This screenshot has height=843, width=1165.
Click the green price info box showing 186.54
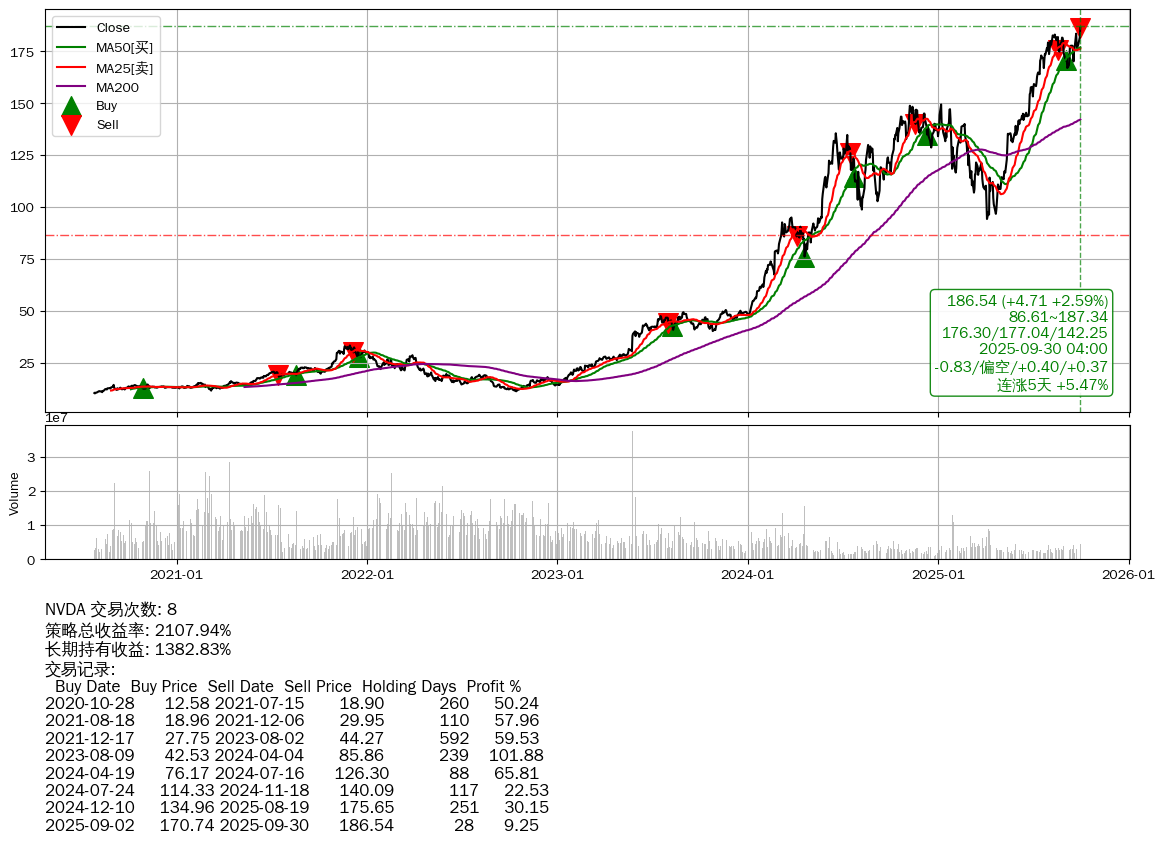1021,342
